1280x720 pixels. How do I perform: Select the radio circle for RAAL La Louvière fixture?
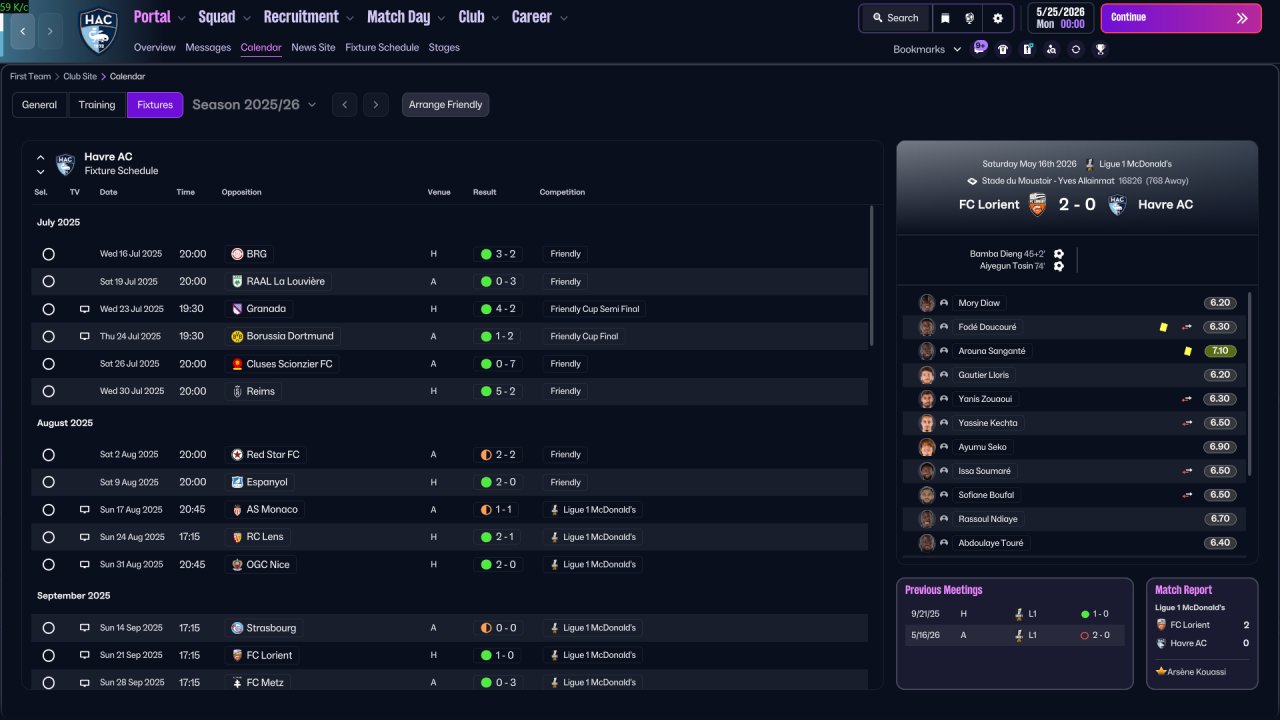pos(48,282)
